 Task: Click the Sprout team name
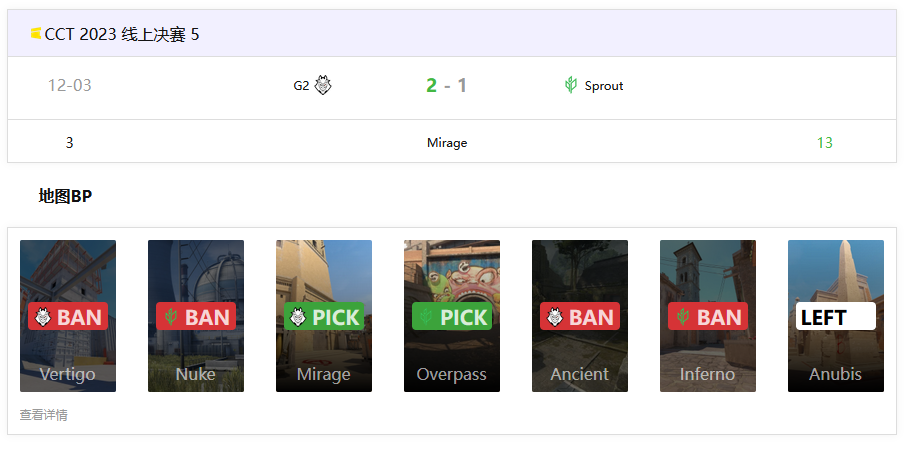(x=604, y=86)
